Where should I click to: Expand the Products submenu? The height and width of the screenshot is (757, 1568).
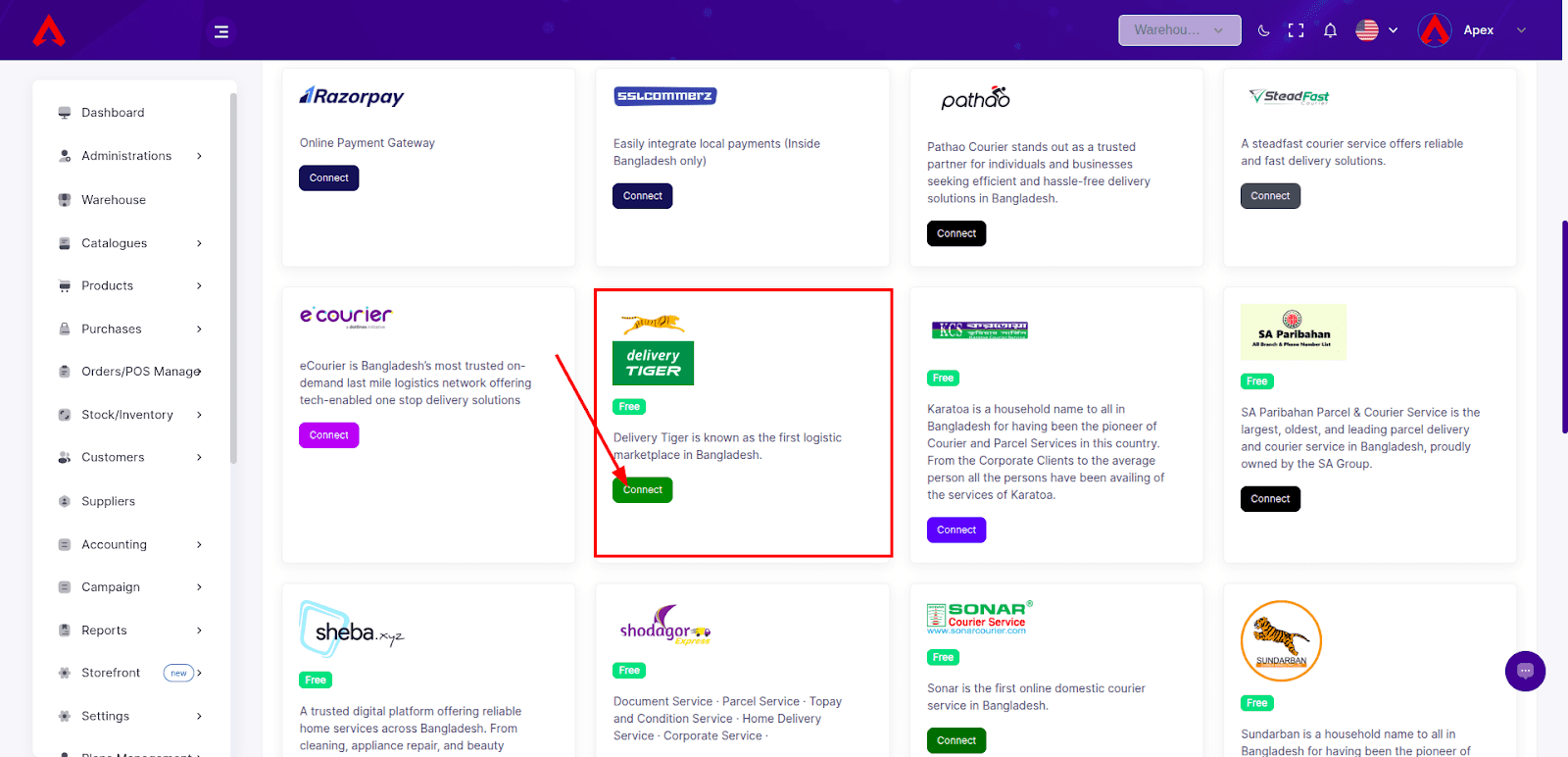point(130,286)
